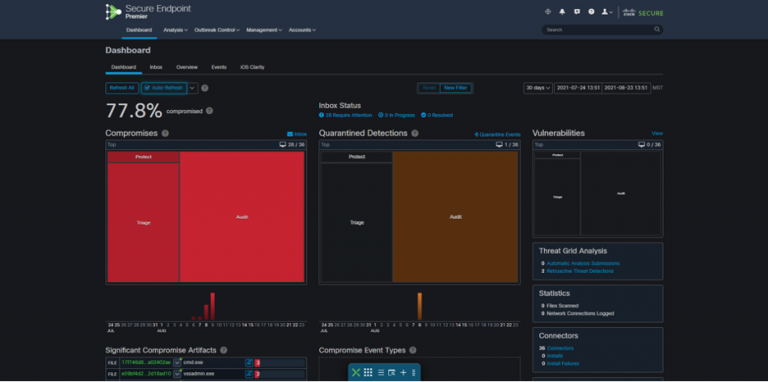Open the Management menu dropdown
Viewport: 768px width, 382px height.
[264, 30]
